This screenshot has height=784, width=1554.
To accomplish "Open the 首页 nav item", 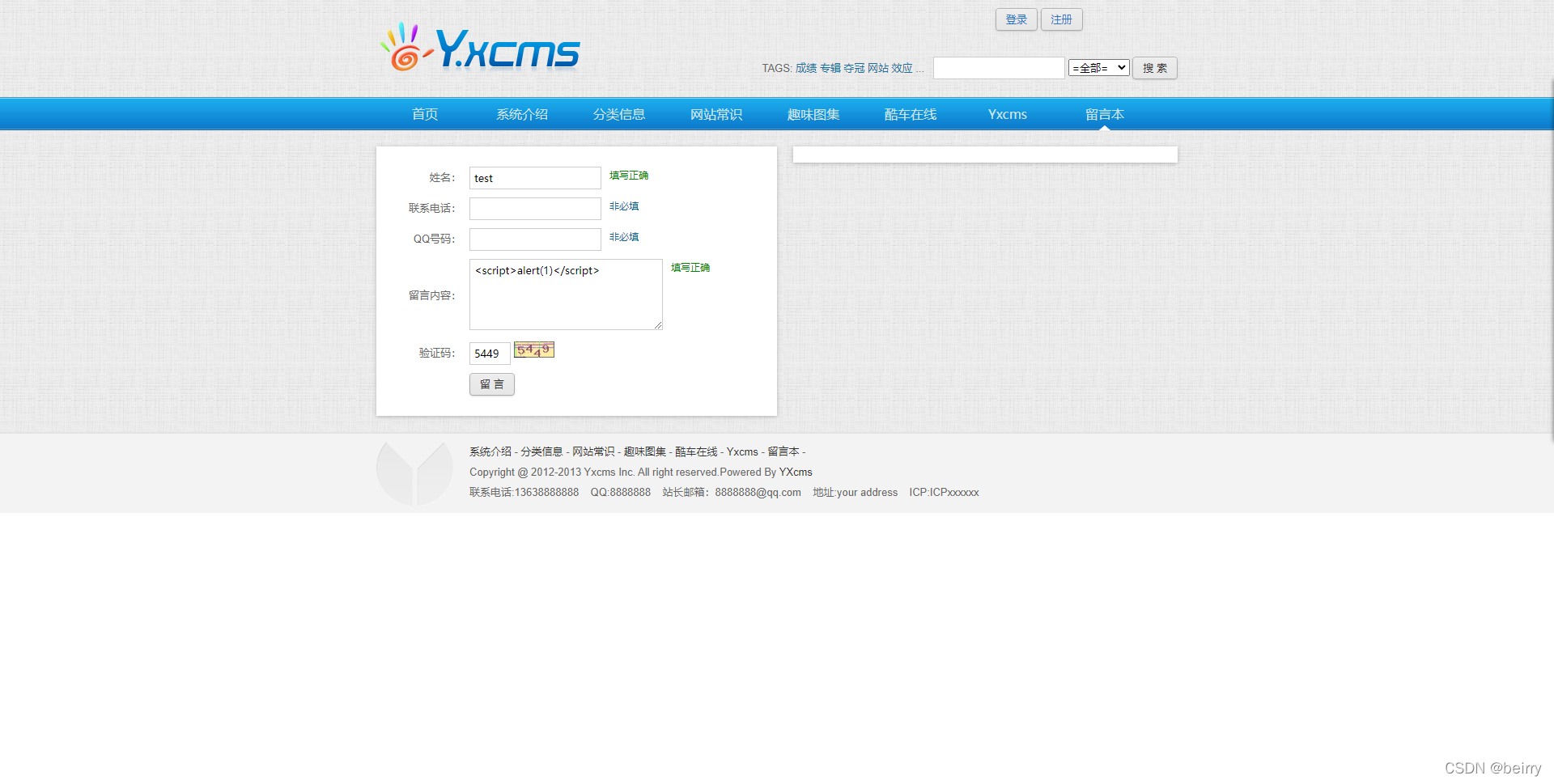I will pos(425,114).
